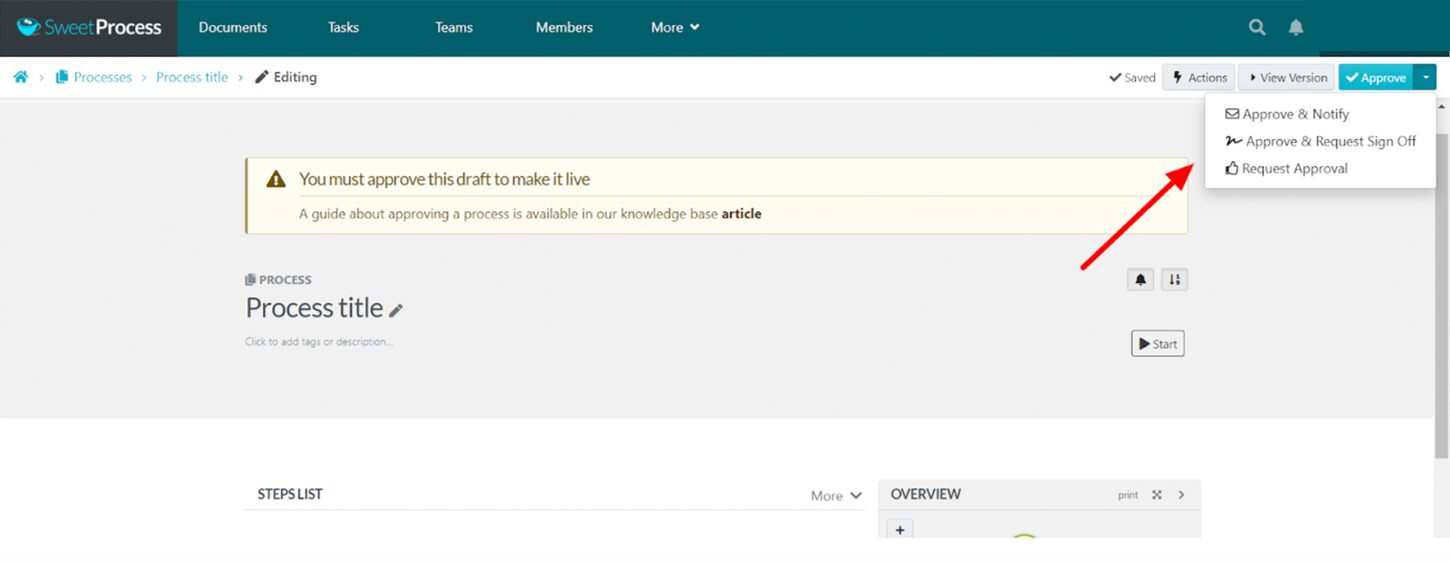
Task: Go to Members page
Action: (x=564, y=28)
